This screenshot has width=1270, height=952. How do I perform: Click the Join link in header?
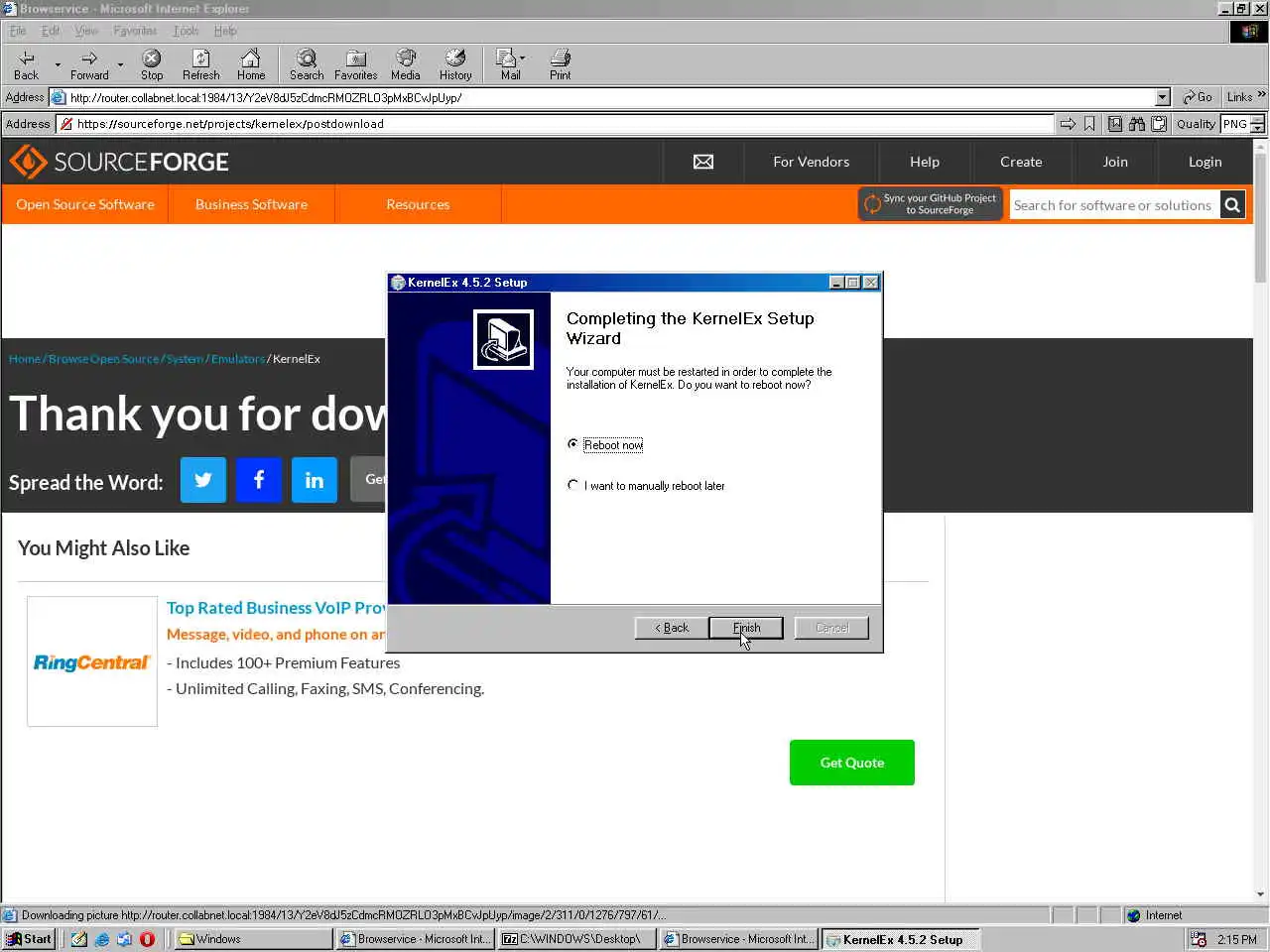(x=1115, y=162)
